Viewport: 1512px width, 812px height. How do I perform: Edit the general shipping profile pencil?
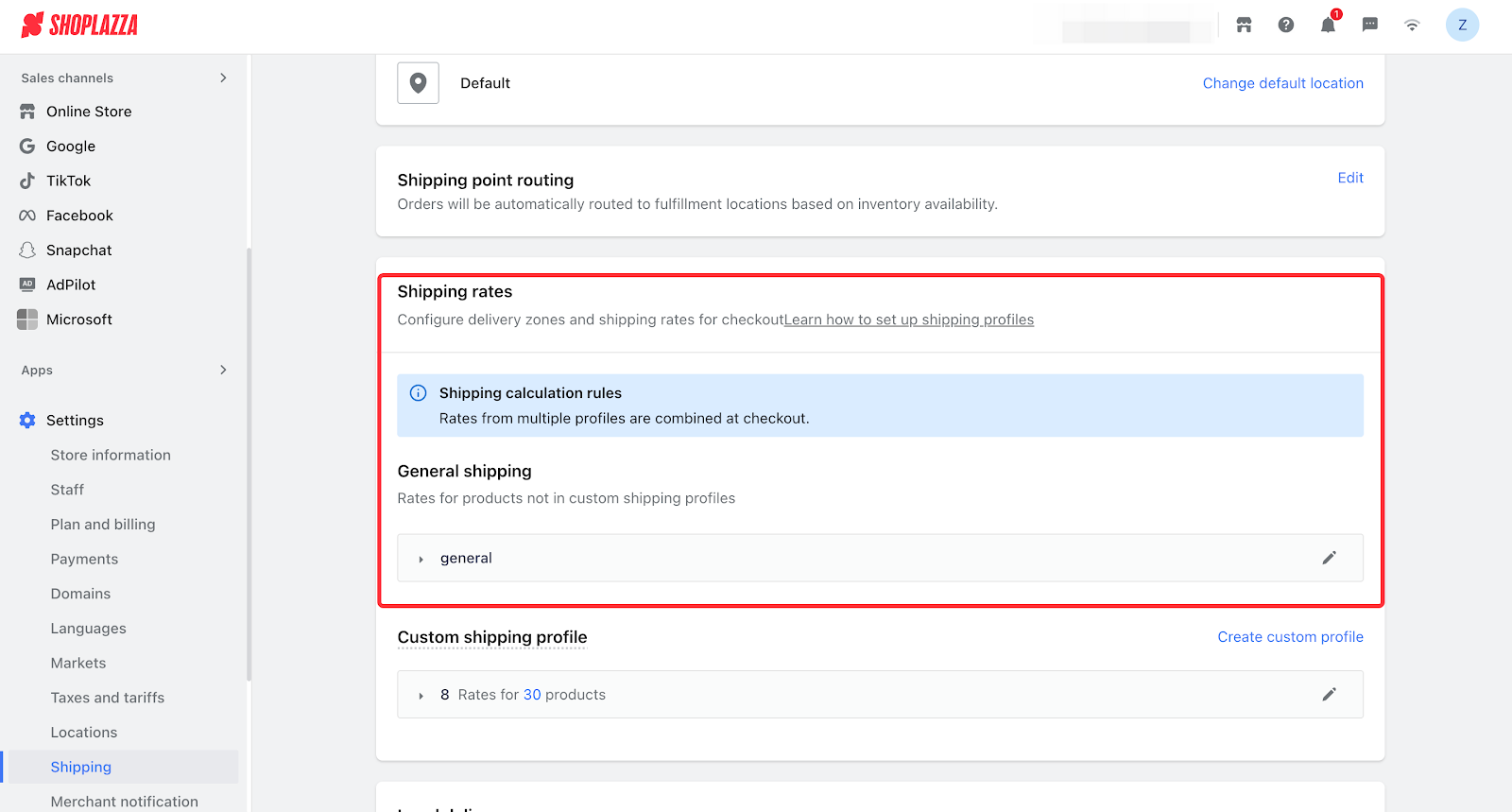coord(1329,558)
